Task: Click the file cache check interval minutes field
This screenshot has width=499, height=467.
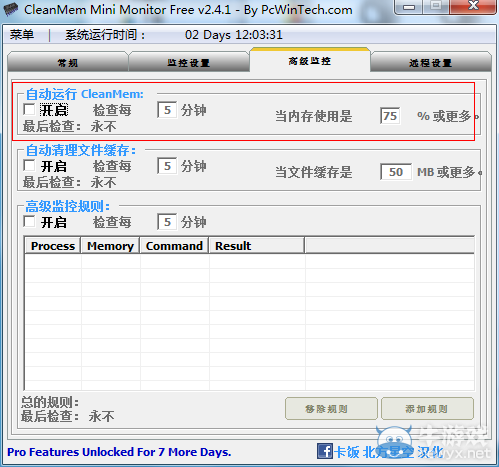Action: click(x=167, y=166)
